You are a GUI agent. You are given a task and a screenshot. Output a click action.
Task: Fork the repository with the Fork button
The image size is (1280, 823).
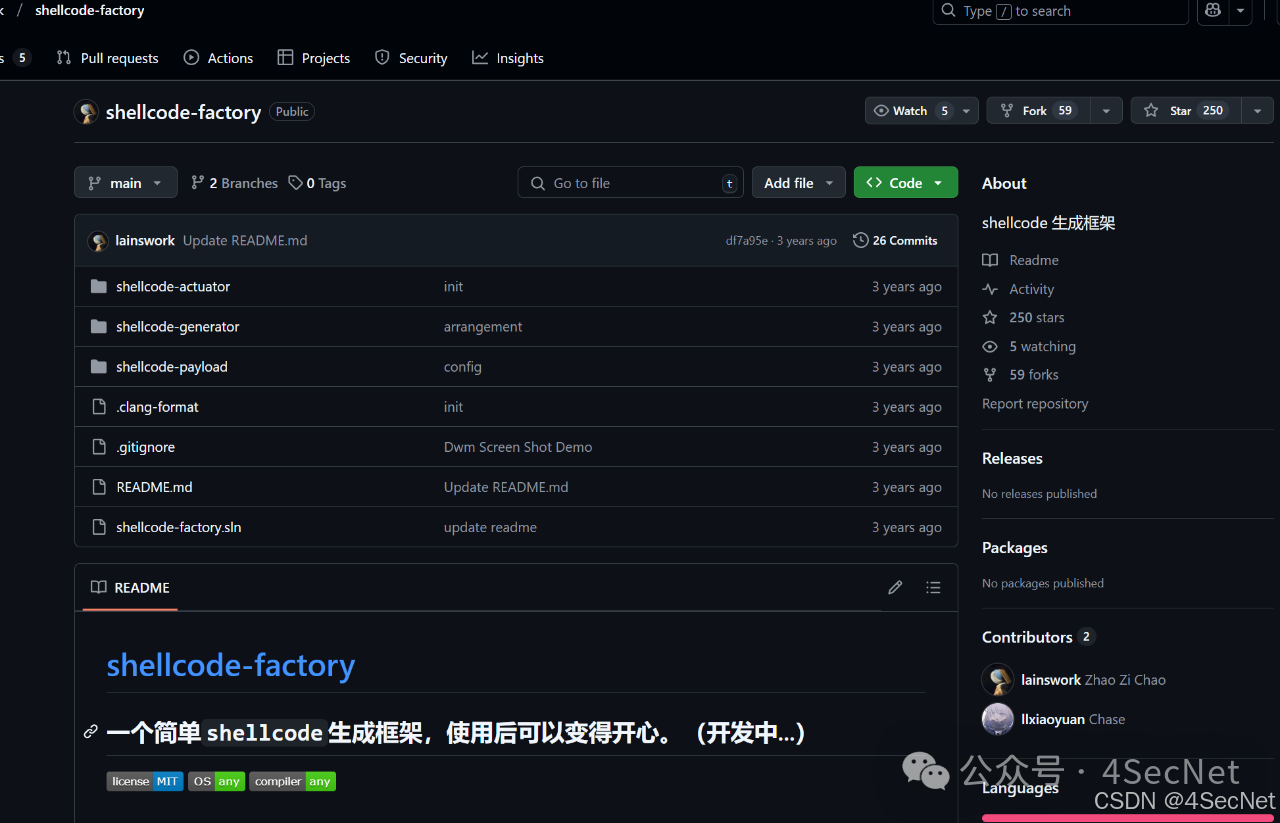[1038, 111]
